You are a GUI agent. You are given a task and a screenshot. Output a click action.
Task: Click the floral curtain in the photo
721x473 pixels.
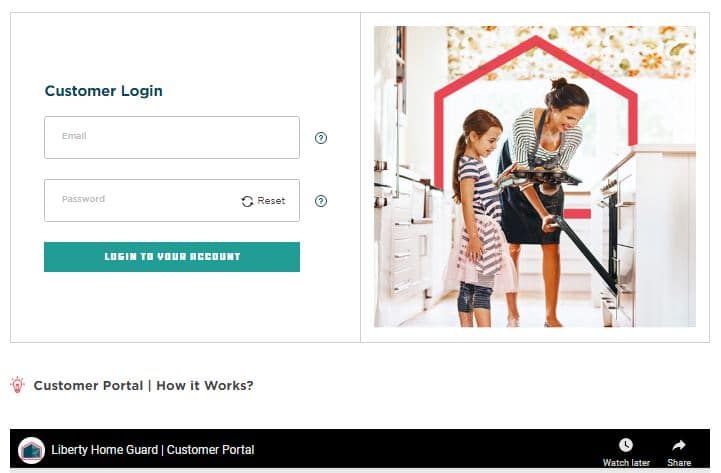click(x=570, y=51)
